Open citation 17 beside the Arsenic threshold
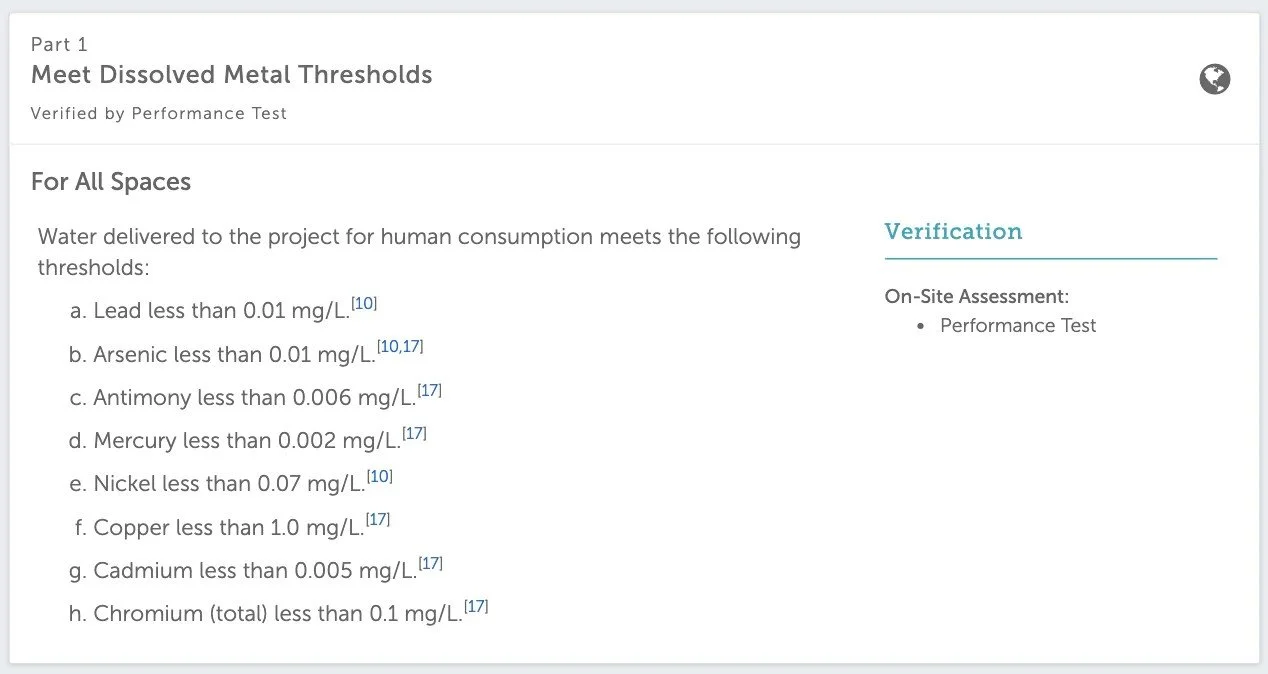Image resolution: width=1268 pixels, height=674 pixels. (412, 347)
